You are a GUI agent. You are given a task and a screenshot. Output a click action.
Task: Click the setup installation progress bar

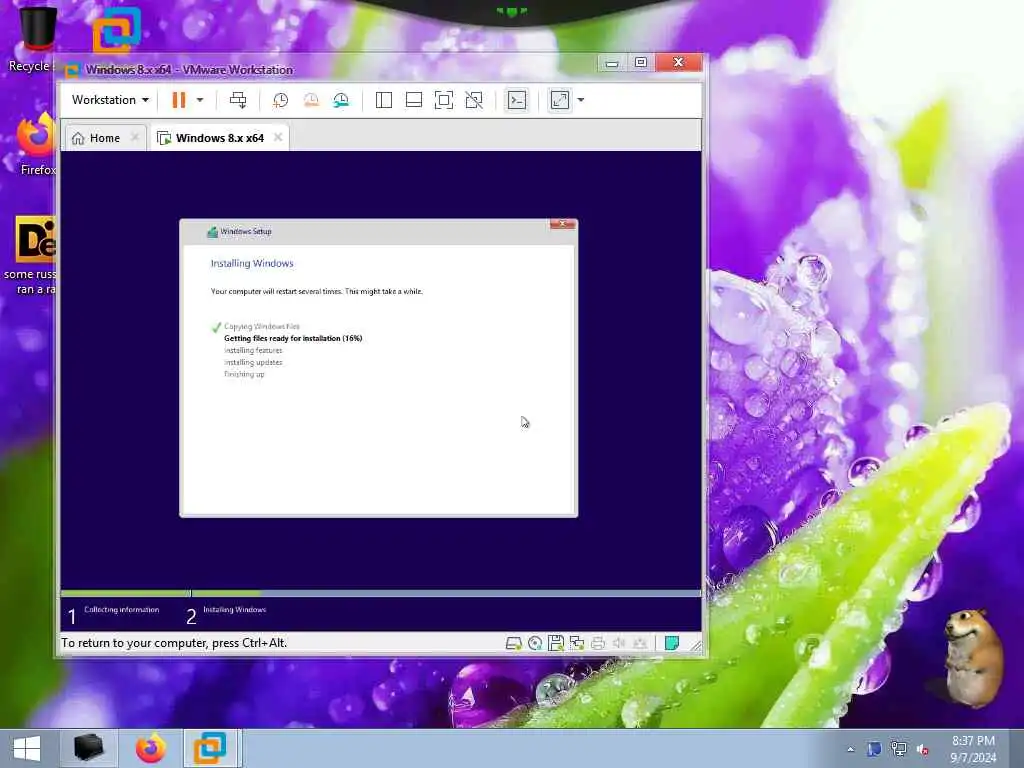click(x=381, y=594)
